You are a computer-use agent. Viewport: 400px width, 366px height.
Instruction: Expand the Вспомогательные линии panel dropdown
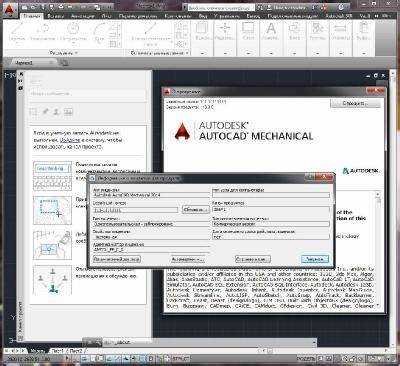159,53
